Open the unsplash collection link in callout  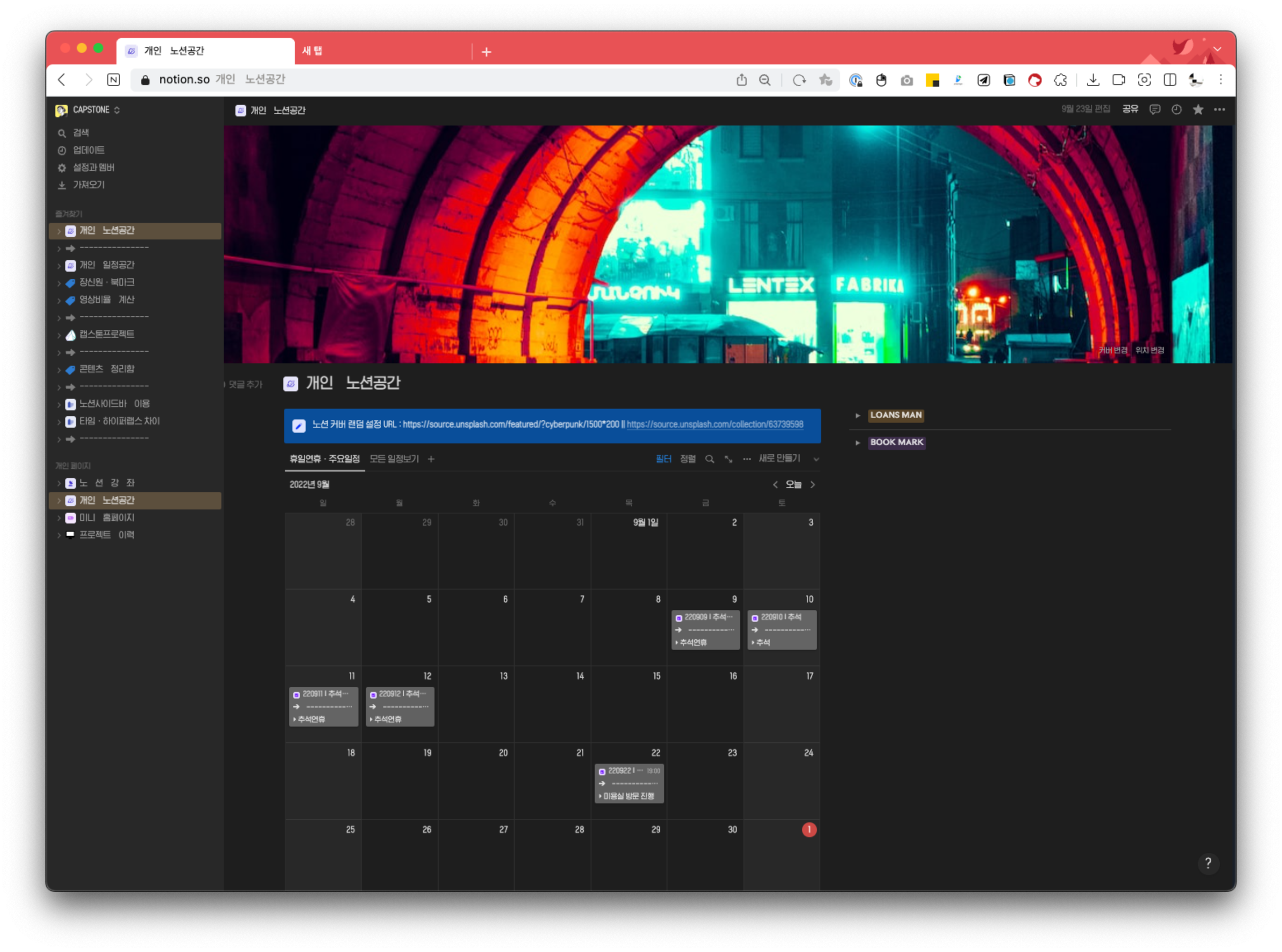pos(715,424)
